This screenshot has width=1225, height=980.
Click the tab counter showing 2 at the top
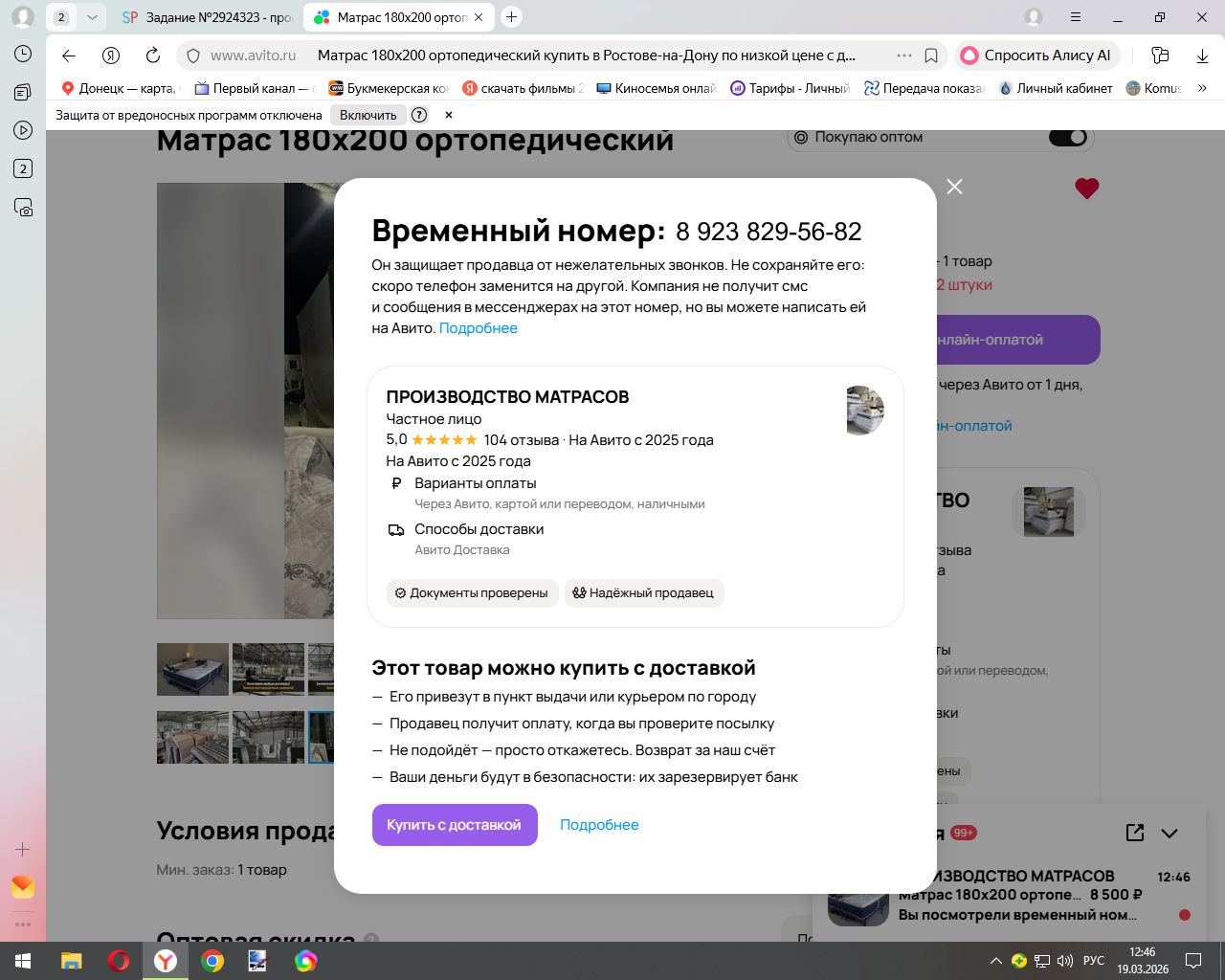click(61, 17)
